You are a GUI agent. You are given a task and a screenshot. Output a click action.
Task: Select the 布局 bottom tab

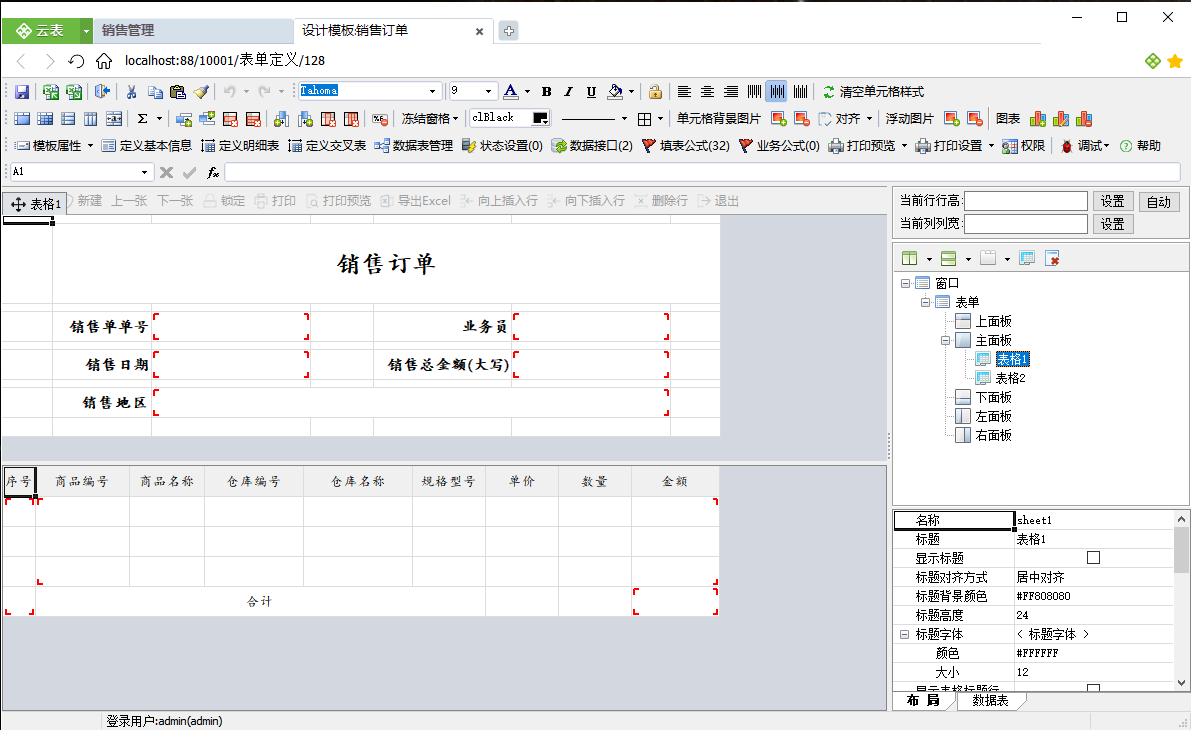[923, 700]
